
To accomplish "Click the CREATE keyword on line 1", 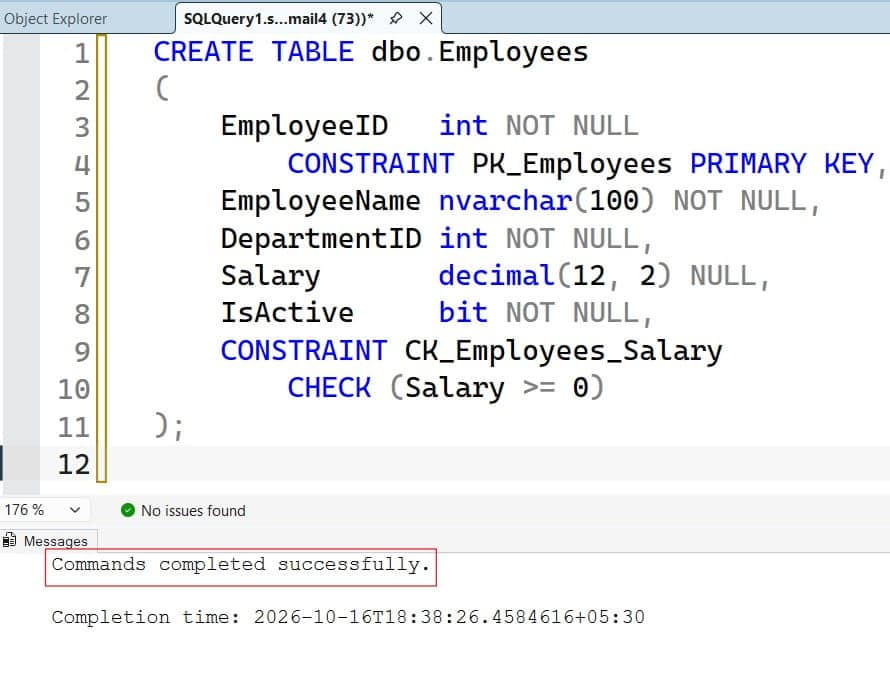I will pos(203,52).
